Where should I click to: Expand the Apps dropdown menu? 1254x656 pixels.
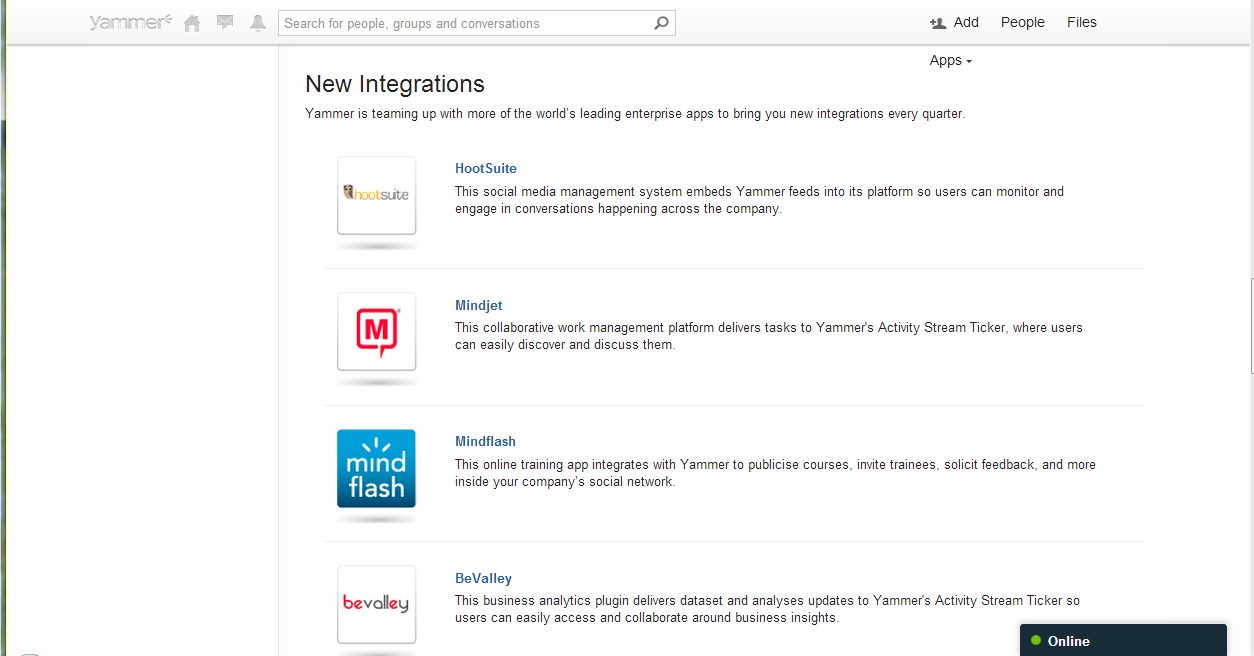pos(950,60)
